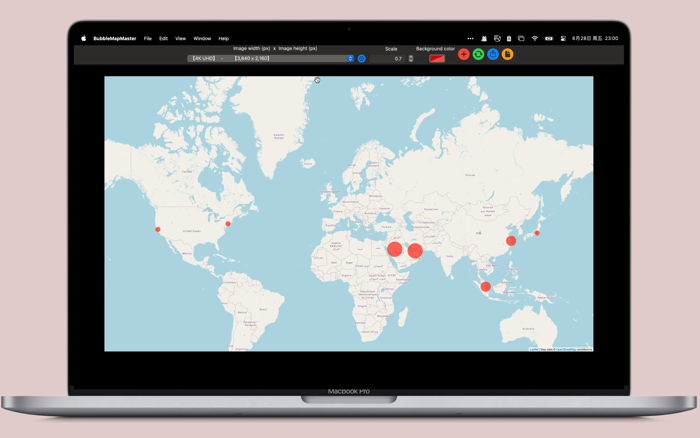
Task: Click the bubble near Singapore
Action: click(486, 287)
